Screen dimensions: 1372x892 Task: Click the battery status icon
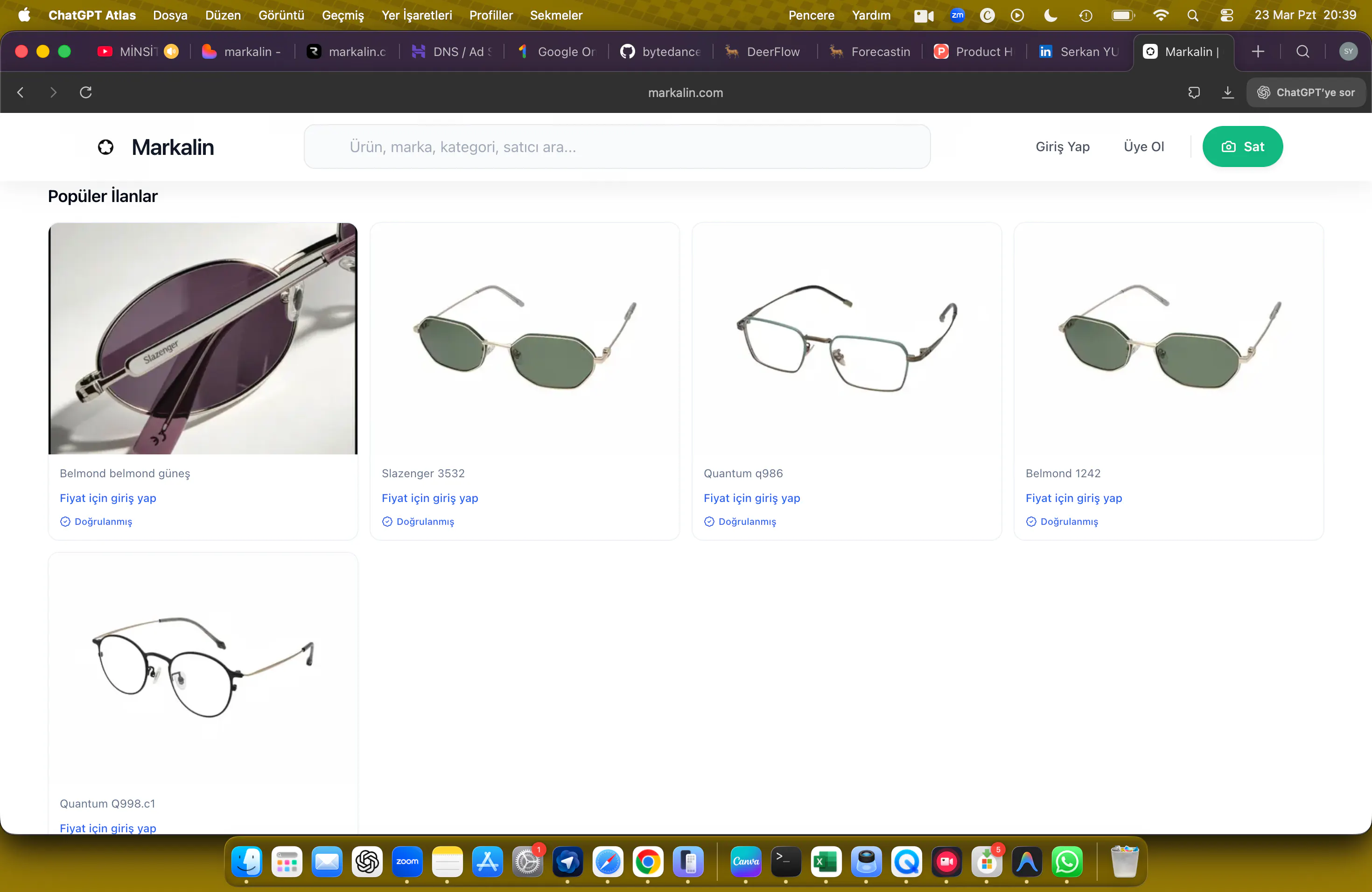point(1123,15)
